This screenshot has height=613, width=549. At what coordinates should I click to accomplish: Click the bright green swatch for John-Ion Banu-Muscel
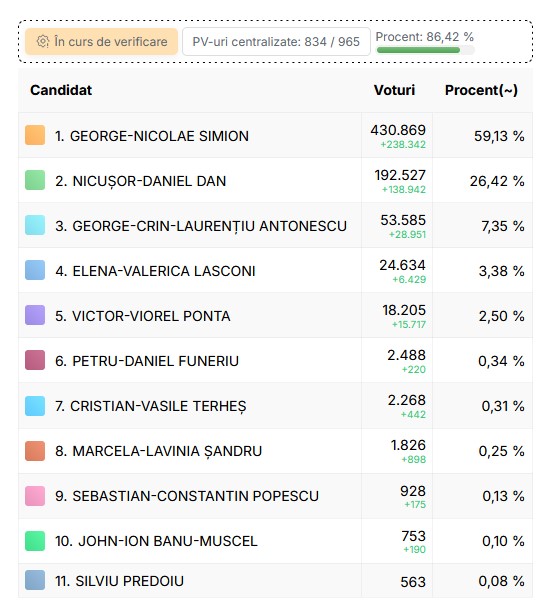[x=35, y=541]
